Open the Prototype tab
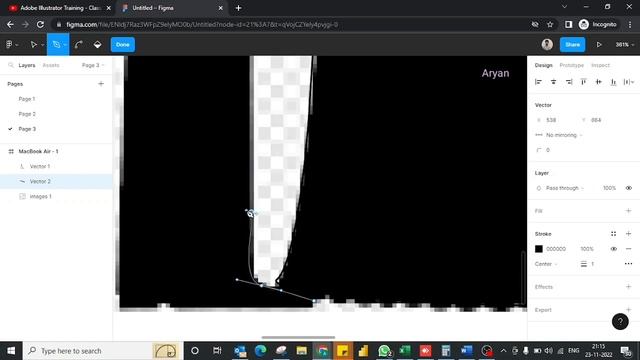 (x=571, y=65)
